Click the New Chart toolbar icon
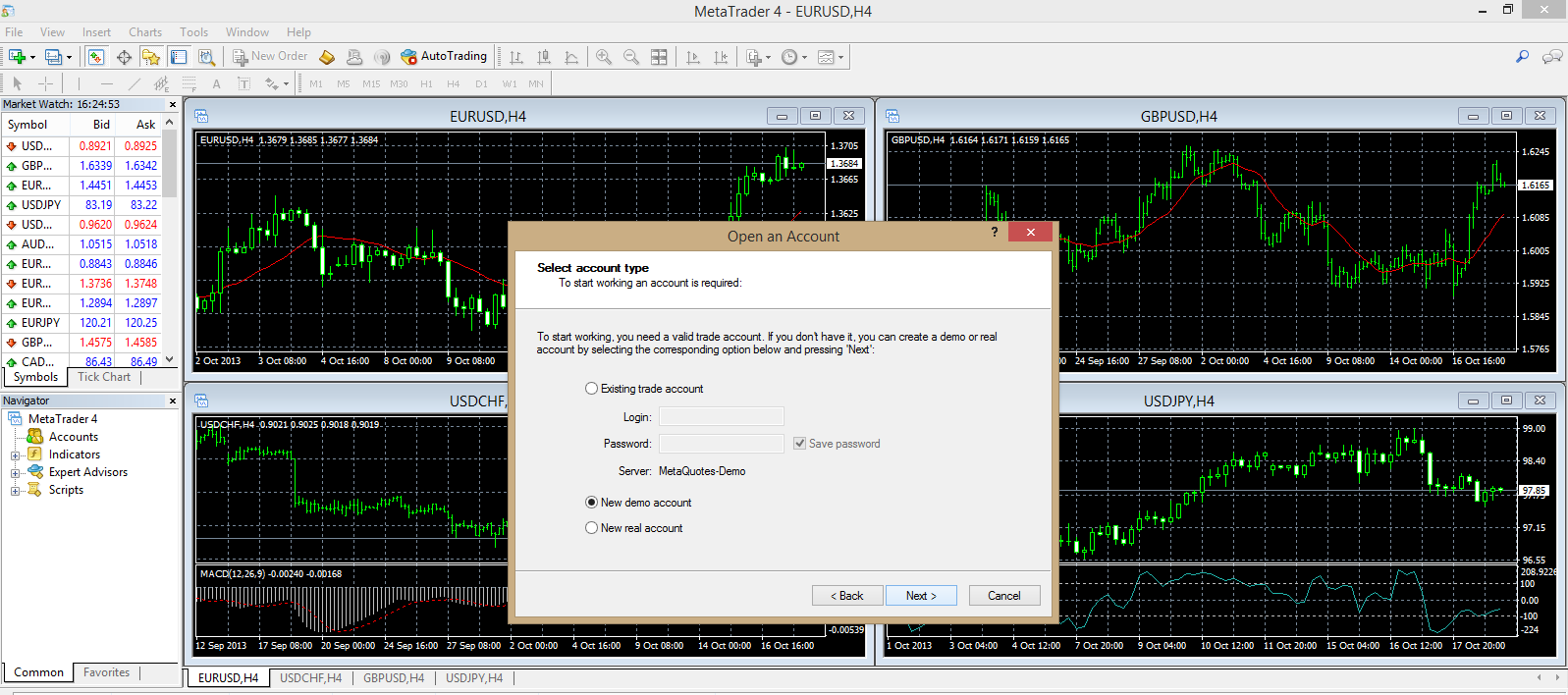This screenshot has width=1568, height=695. click(x=17, y=57)
